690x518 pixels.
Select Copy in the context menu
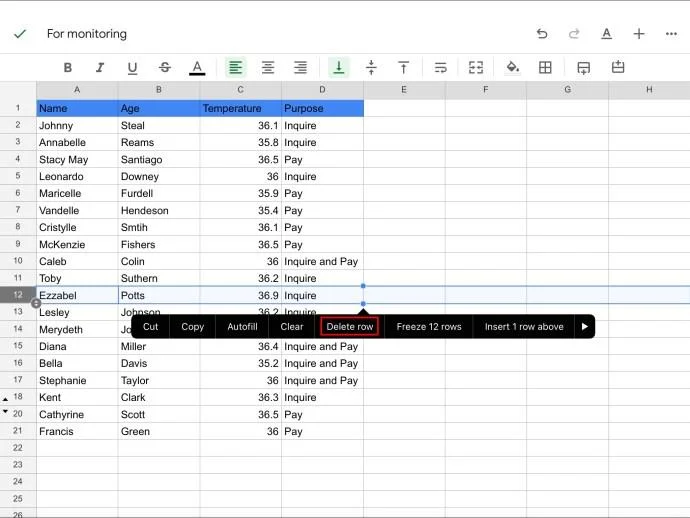[193, 327]
